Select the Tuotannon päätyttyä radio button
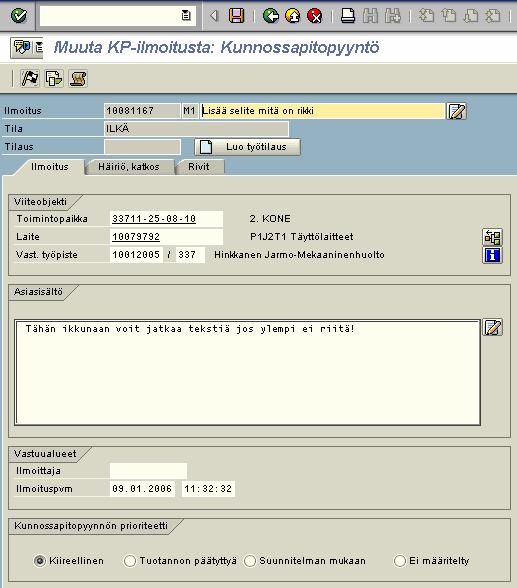 [x=130, y=561]
